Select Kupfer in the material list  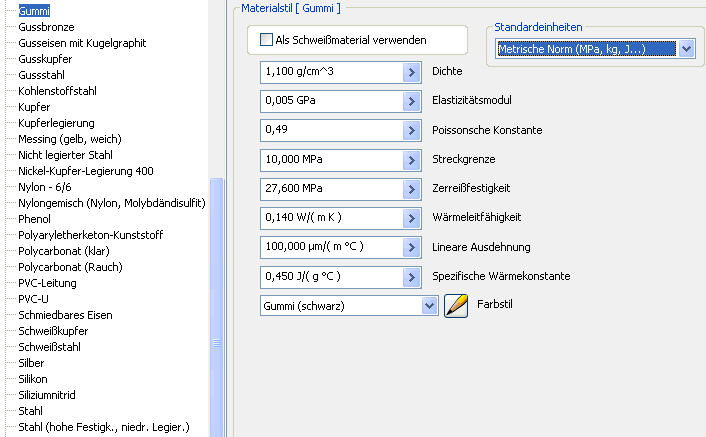point(34,107)
